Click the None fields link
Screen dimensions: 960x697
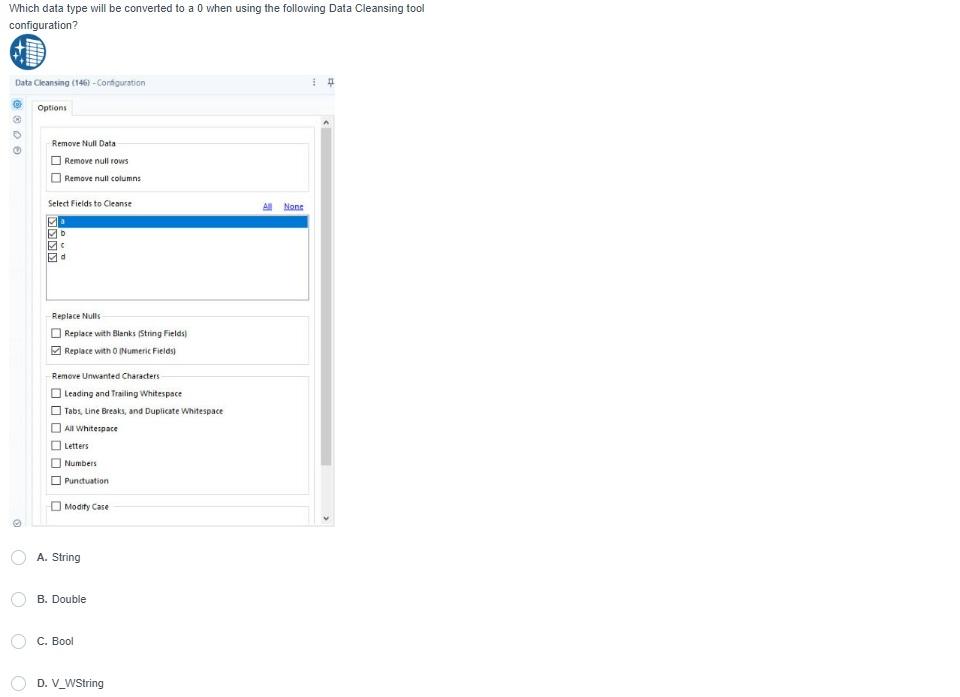point(293,206)
